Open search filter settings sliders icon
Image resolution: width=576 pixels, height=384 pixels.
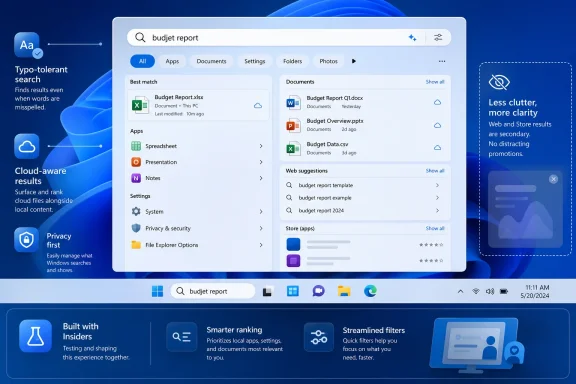438,37
